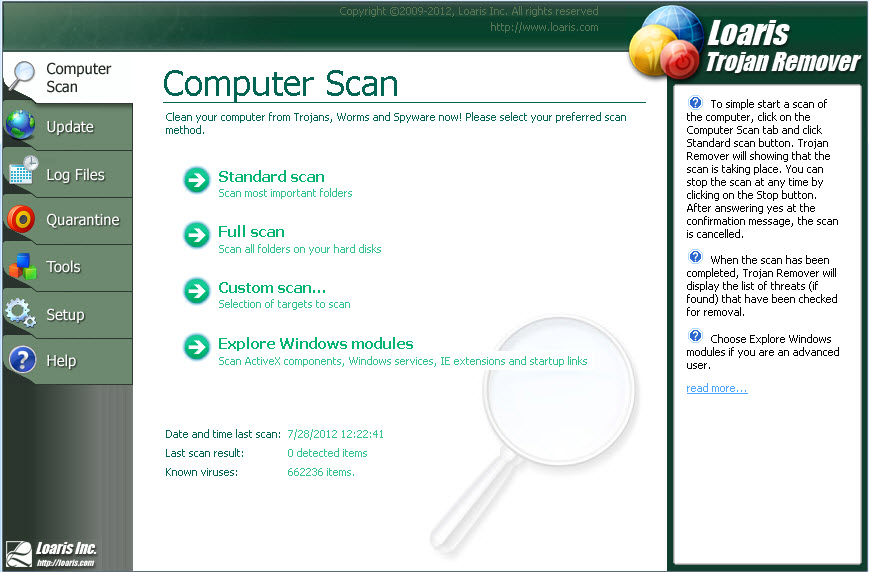Image resolution: width=869 pixels, height=572 pixels.
Task: Click help bubble icon beside 'To simple start'
Action: 695,103
